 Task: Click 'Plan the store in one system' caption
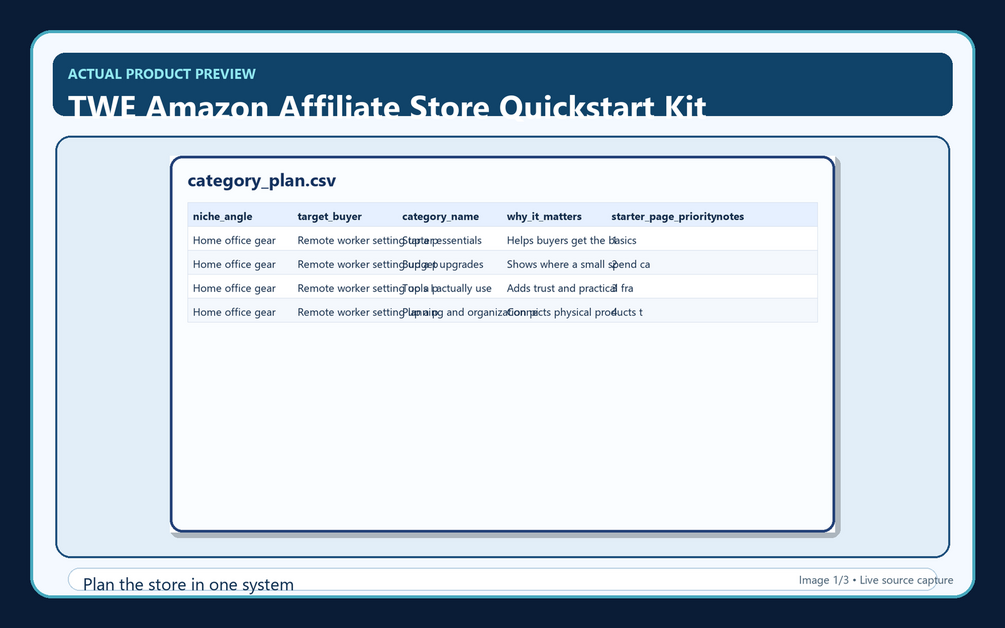click(x=188, y=584)
